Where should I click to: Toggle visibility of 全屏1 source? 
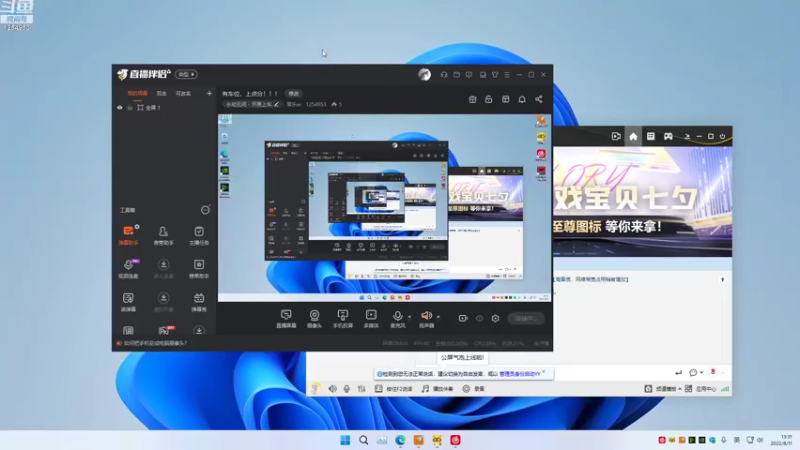[120, 108]
